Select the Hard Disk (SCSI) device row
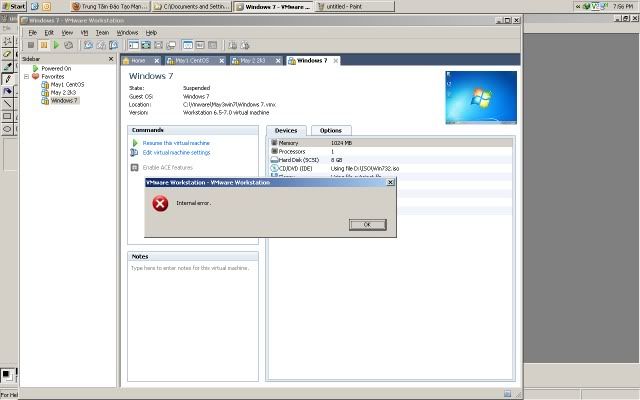The image size is (640, 400). 391,160
